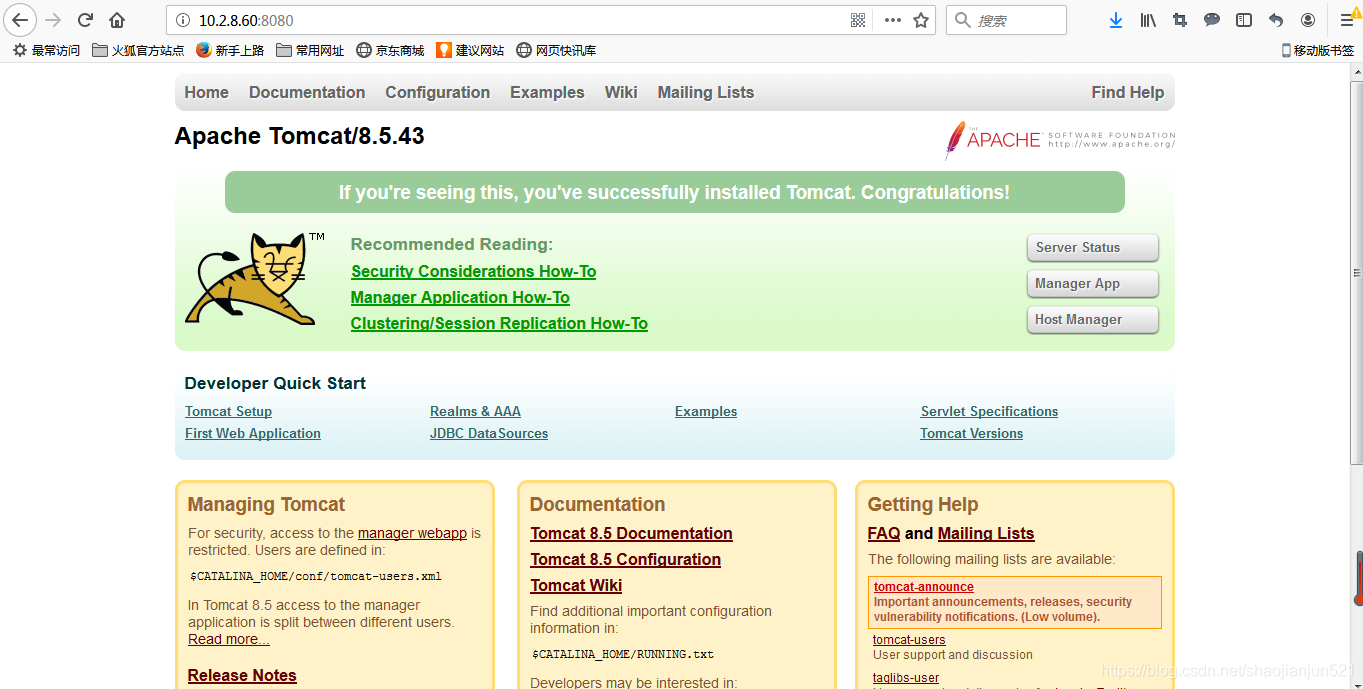
Task: Open the tomcat-users mailing list link
Action: (909, 640)
